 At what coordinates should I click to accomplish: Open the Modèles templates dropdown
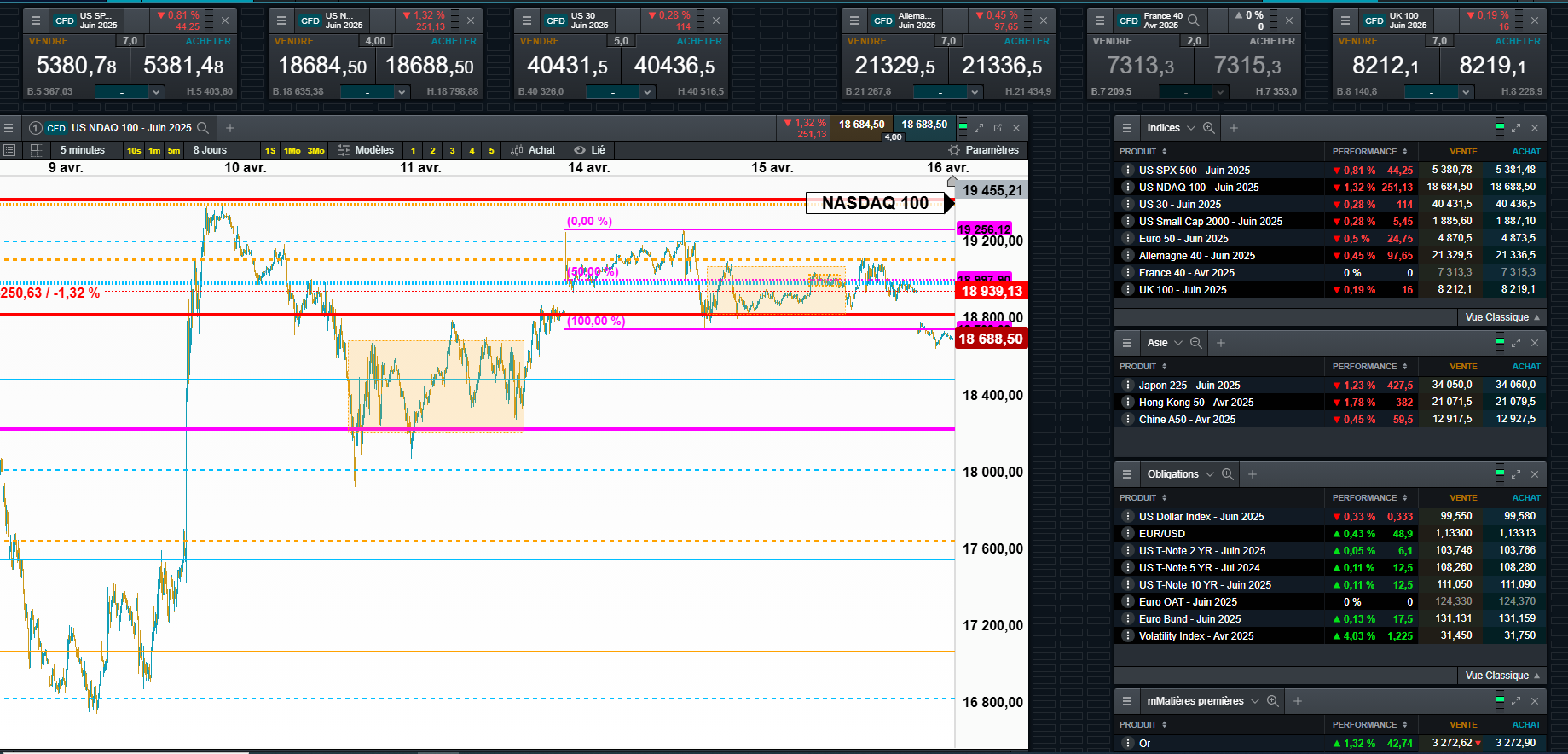click(x=366, y=150)
